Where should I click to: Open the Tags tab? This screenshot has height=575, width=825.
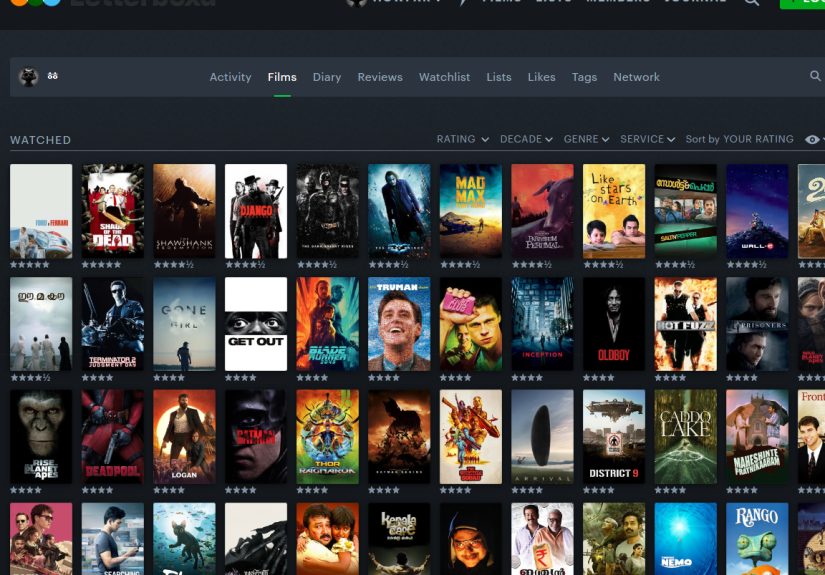point(585,77)
